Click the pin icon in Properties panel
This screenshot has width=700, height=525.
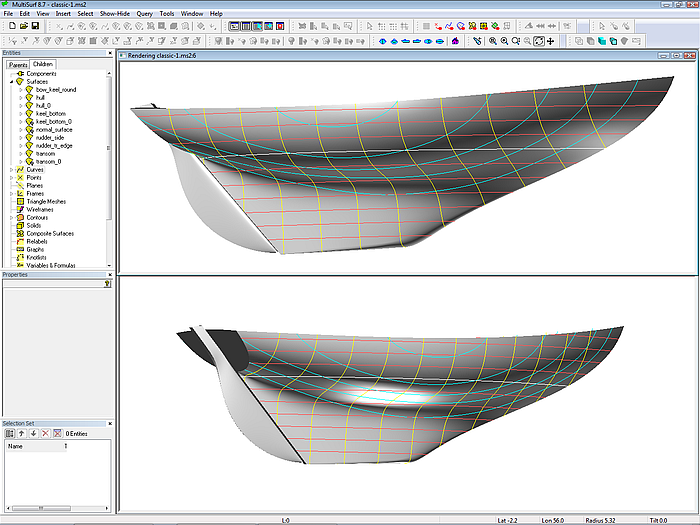tap(107, 284)
